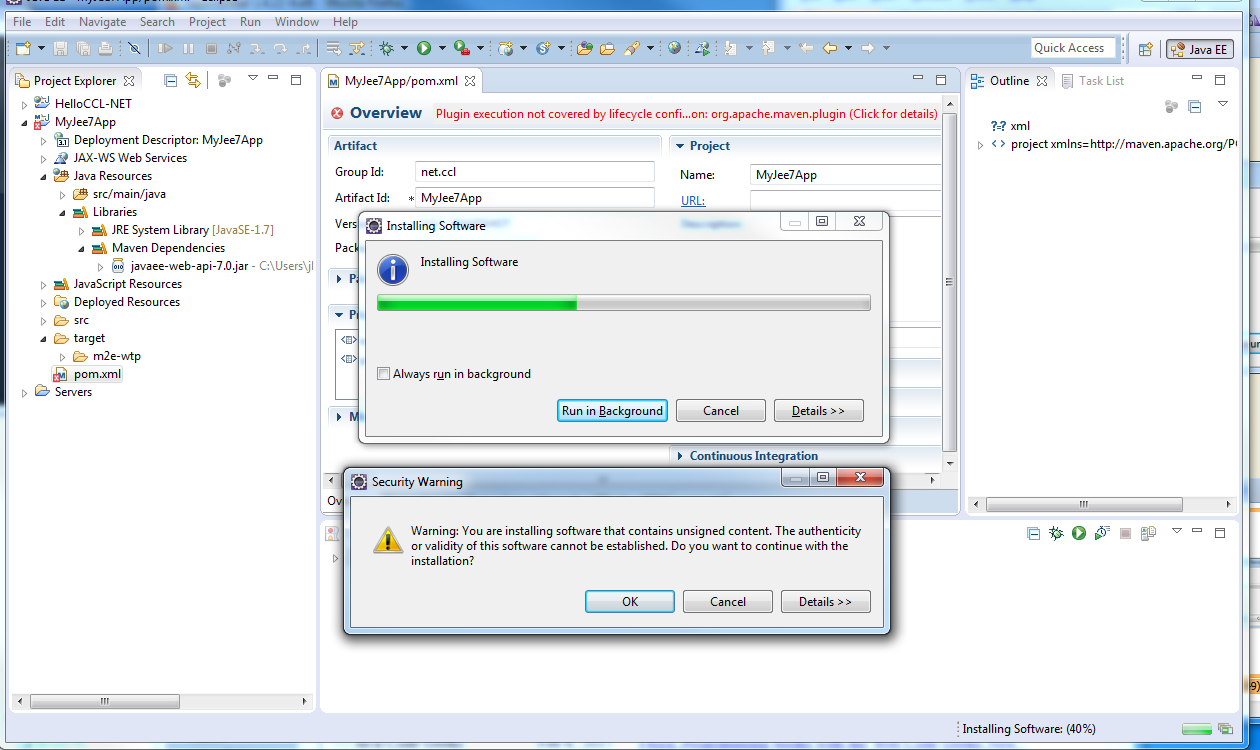Image resolution: width=1260 pixels, height=750 pixels.
Task: Show background operations icon in status bar
Action: point(1225,729)
